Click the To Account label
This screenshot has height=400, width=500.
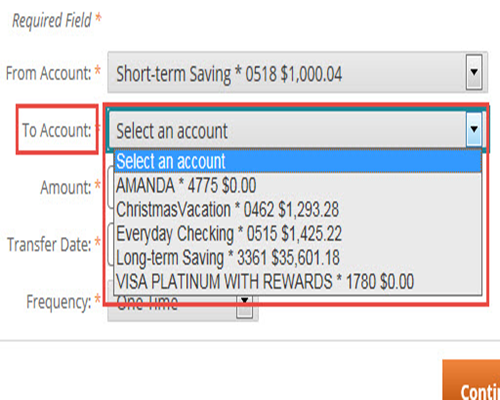pyautogui.click(x=56, y=130)
